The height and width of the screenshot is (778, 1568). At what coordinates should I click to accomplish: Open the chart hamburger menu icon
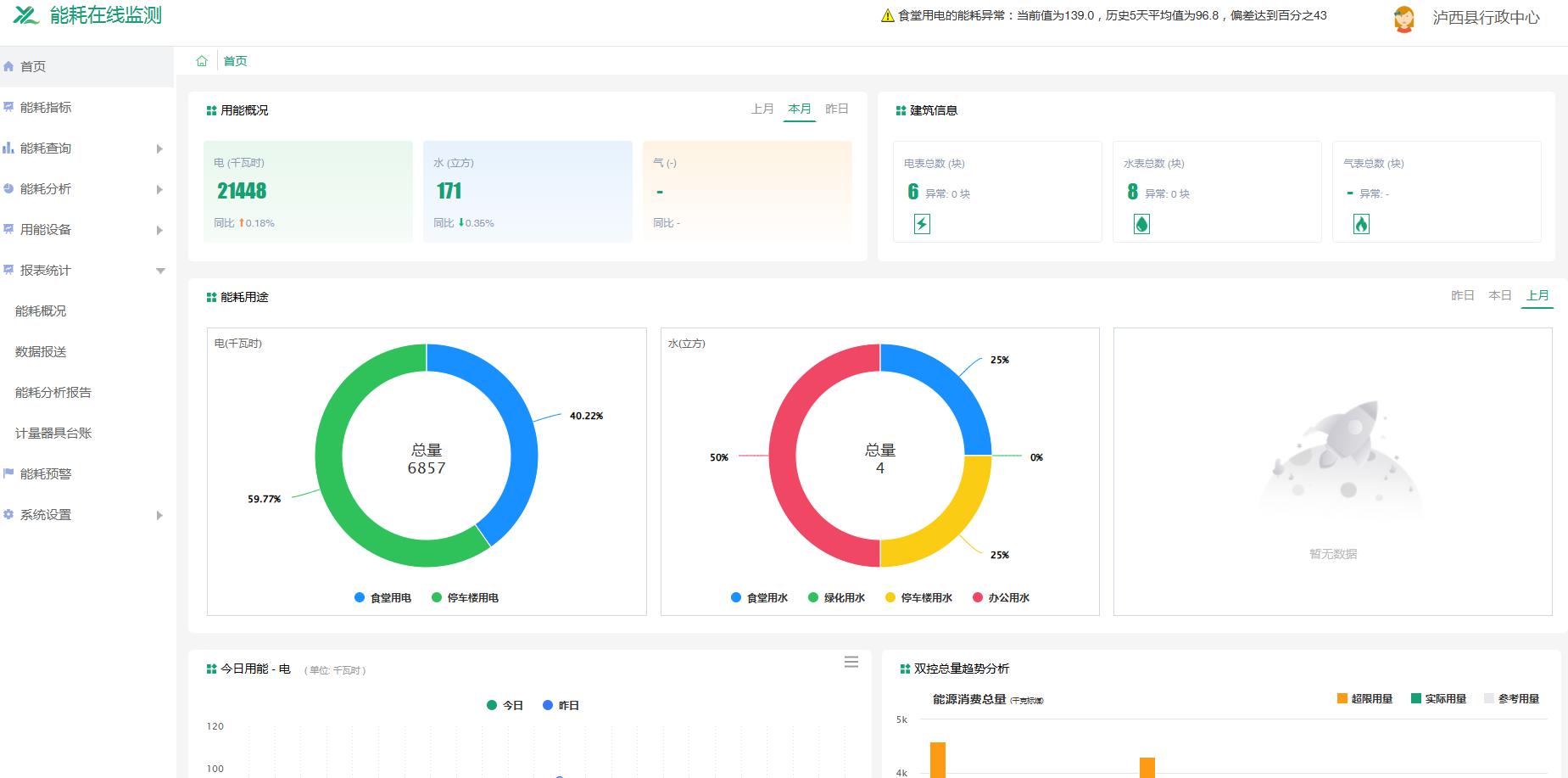(x=851, y=662)
